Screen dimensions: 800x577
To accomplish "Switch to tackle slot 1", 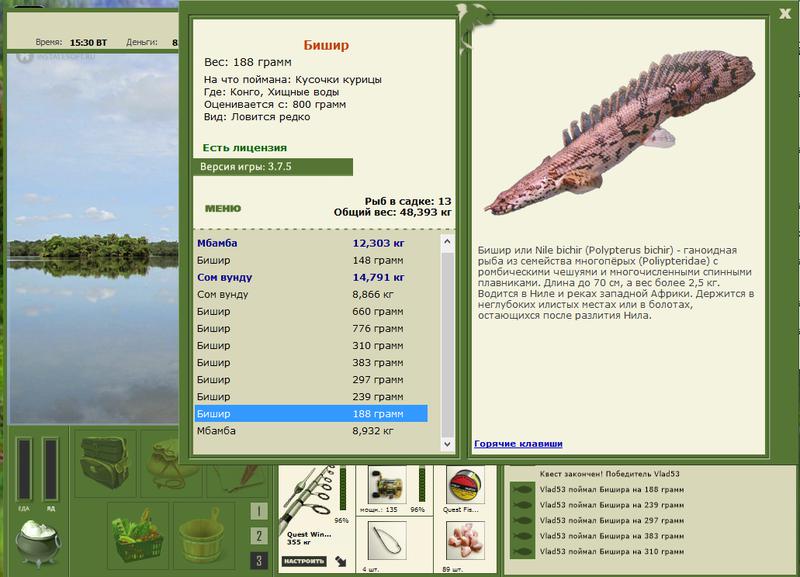I will [259, 511].
